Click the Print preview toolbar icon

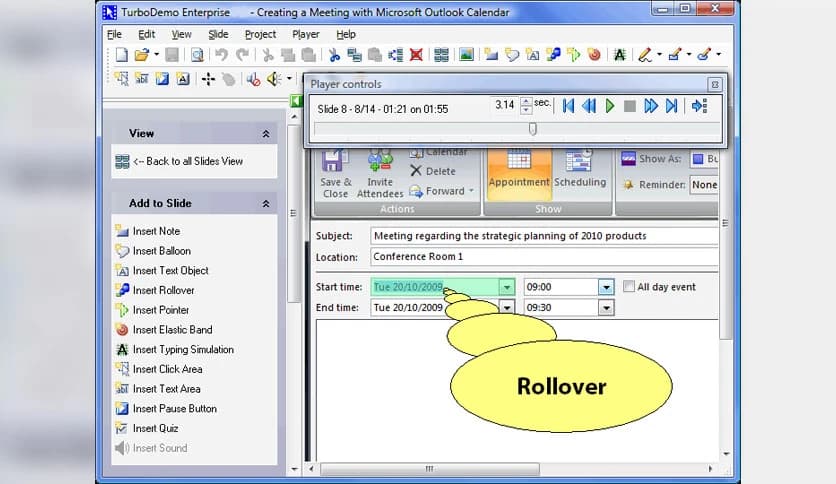click(x=197, y=54)
